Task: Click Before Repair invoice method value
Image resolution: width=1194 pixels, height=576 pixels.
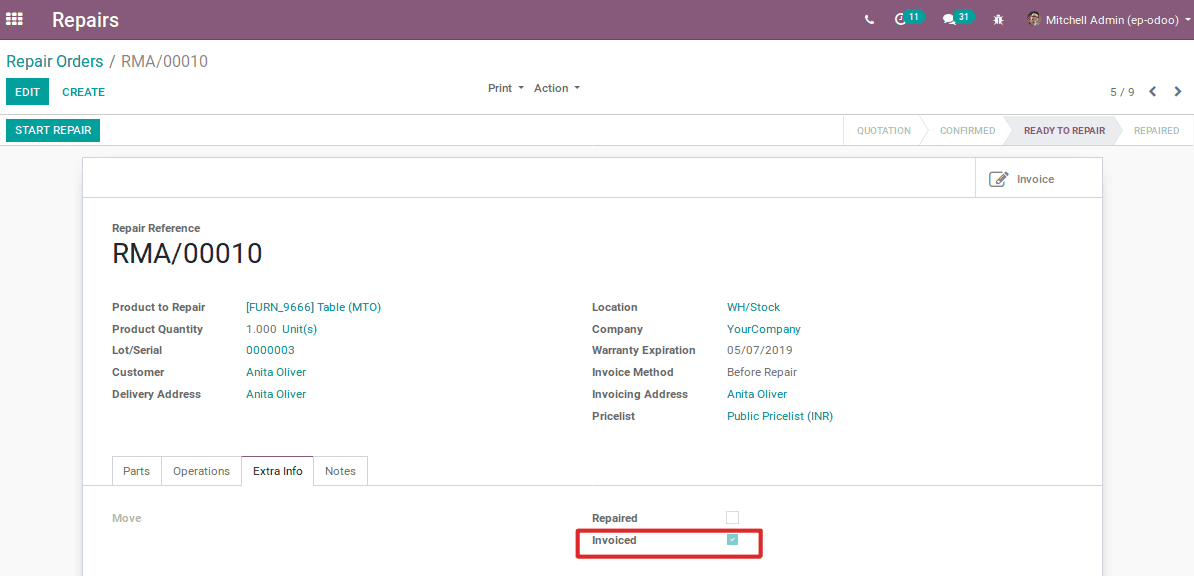Action: pyautogui.click(x=761, y=373)
